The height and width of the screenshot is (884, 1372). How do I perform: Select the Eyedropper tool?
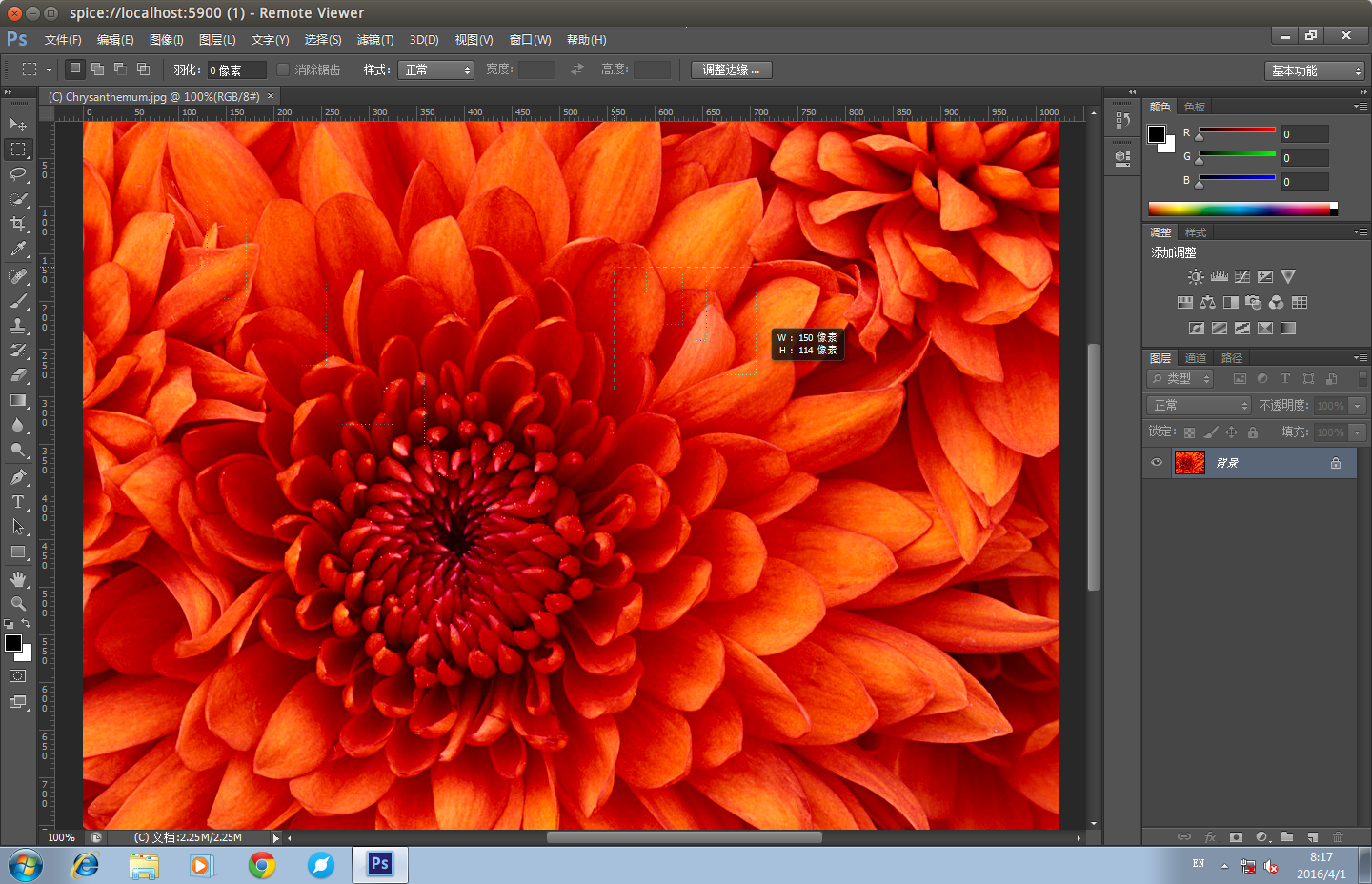18,250
